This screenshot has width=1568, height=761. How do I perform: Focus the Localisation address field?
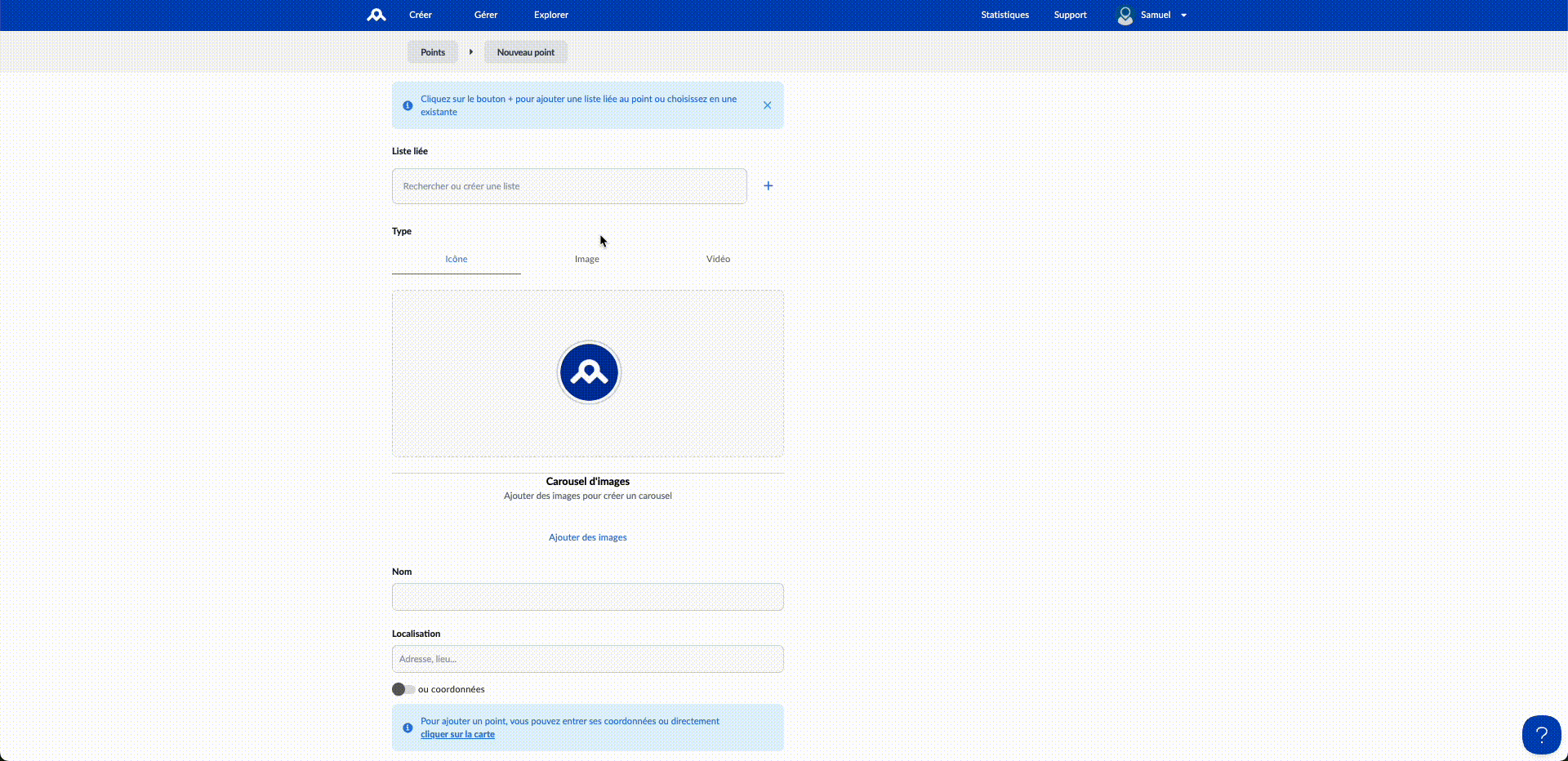(x=588, y=659)
